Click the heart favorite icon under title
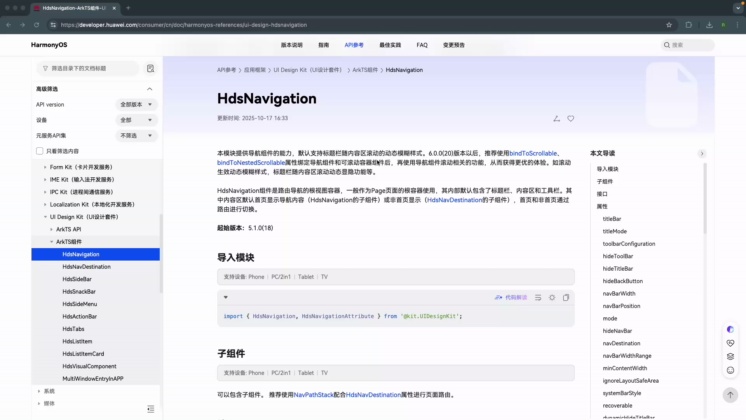Viewport: 746px width, 420px height. click(x=571, y=118)
